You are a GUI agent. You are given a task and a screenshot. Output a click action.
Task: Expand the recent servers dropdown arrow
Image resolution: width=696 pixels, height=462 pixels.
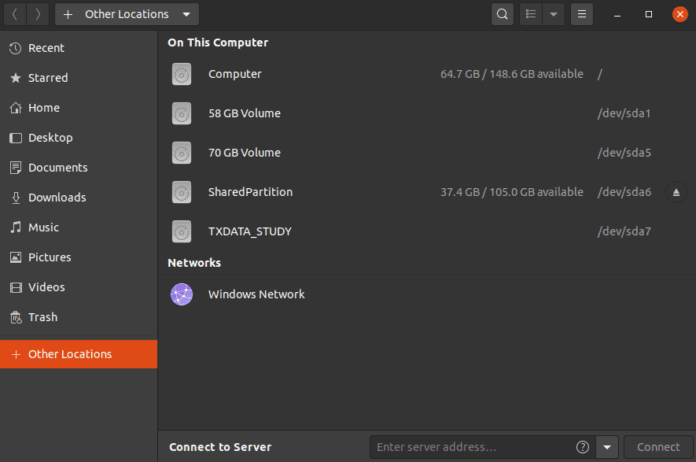point(607,447)
